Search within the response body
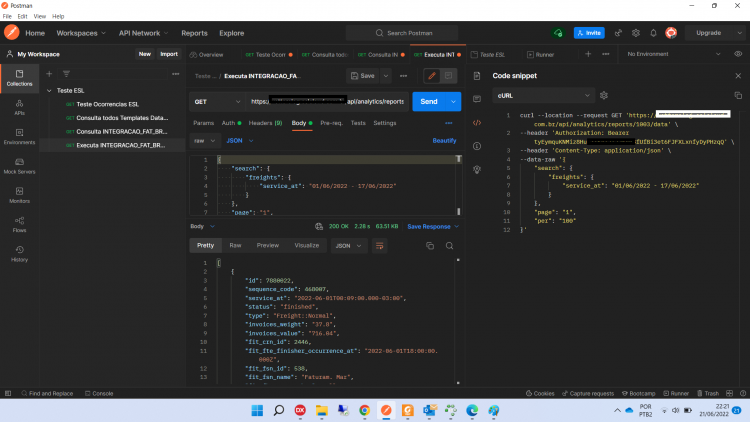Image resolution: width=750 pixels, height=422 pixels. tap(449, 246)
